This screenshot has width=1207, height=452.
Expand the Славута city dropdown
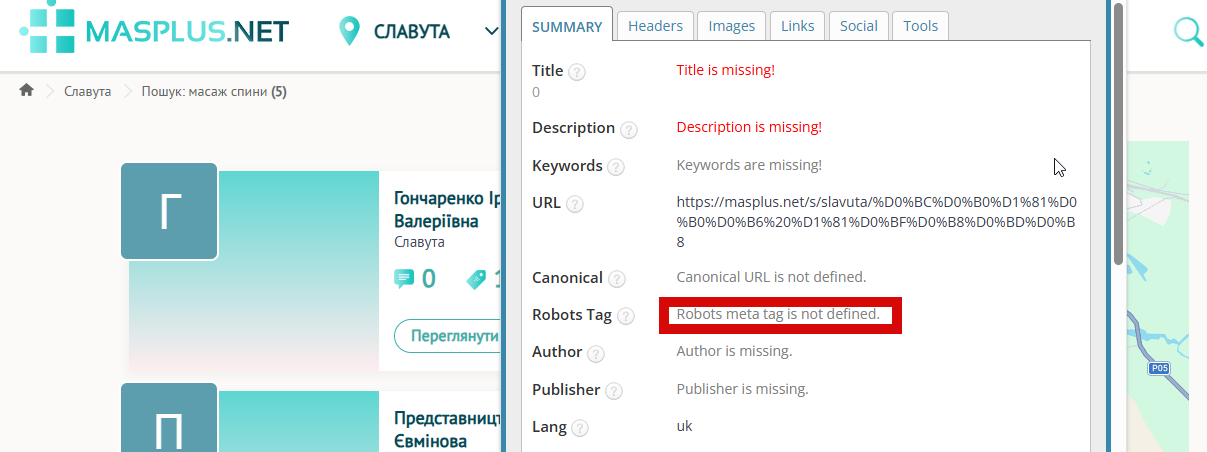491,31
